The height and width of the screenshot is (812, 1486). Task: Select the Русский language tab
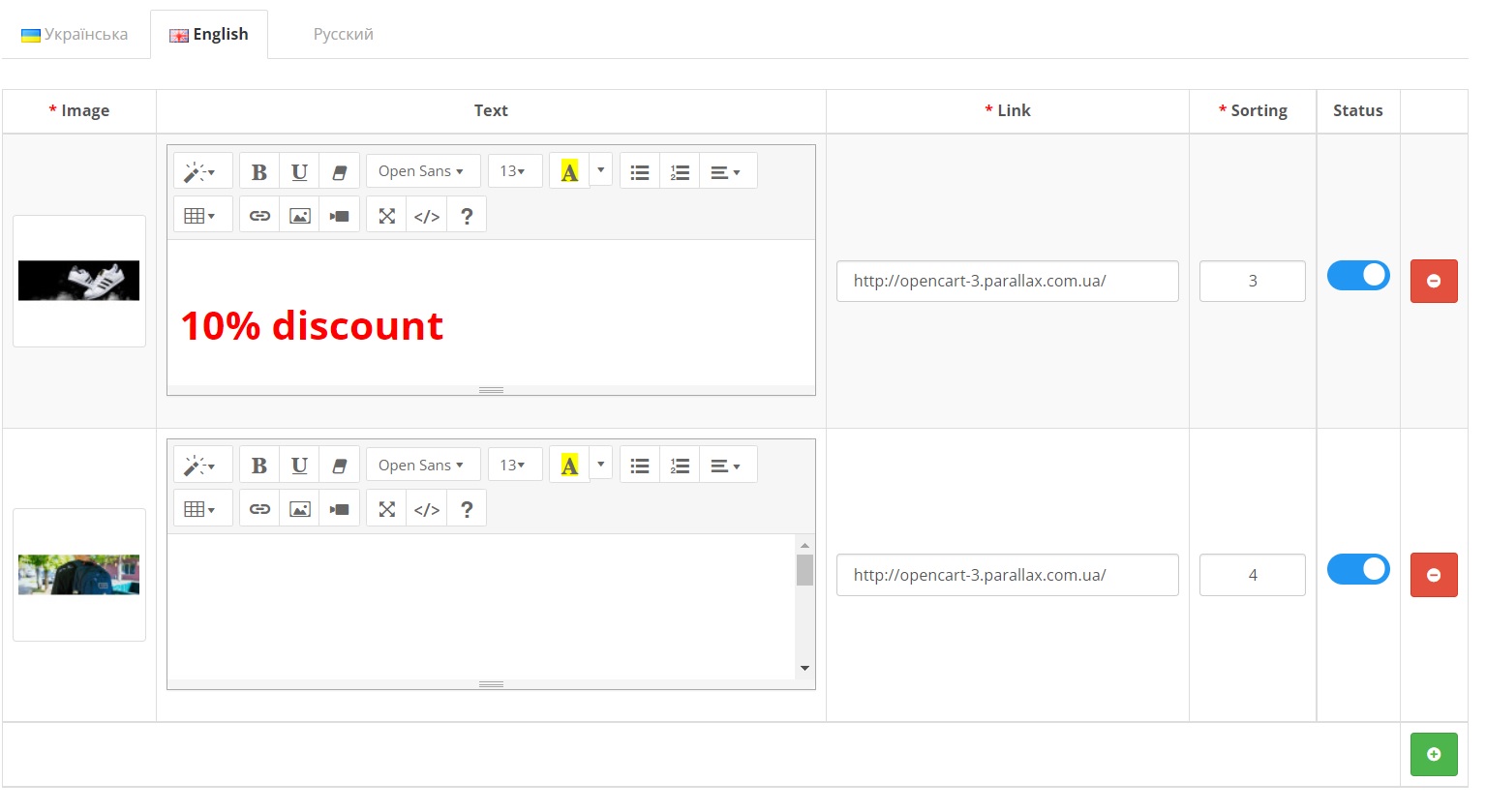[x=343, y=33]
